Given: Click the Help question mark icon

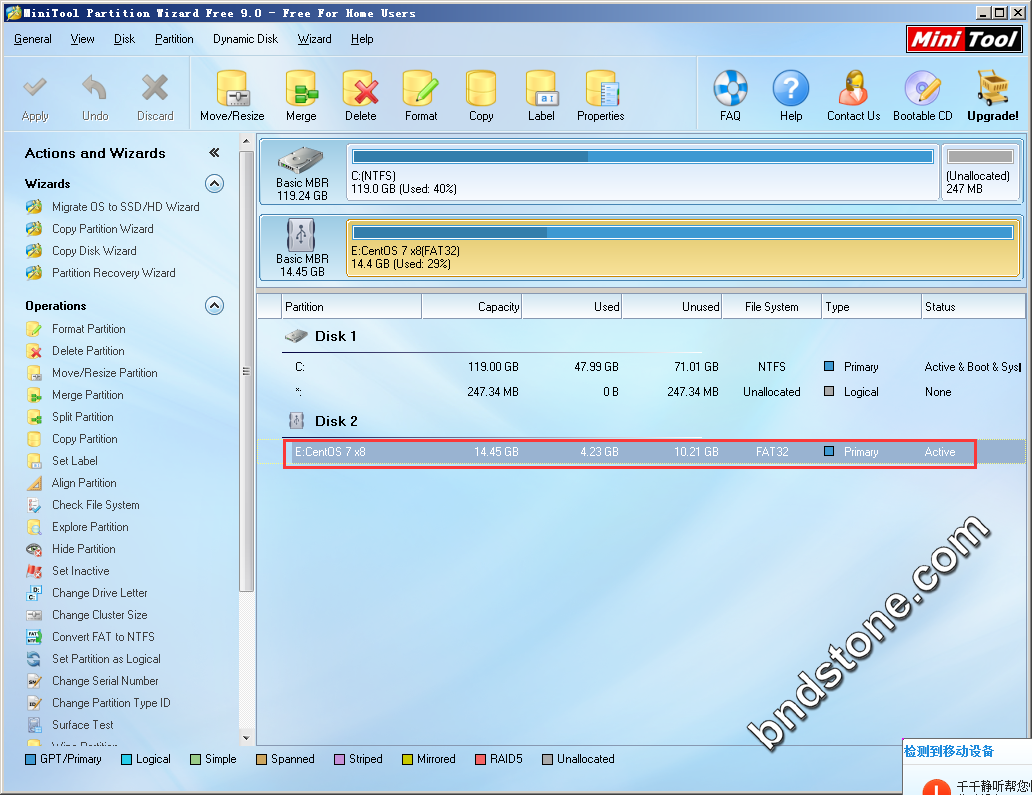Looking at the screenshot, I should pos(791,88).
